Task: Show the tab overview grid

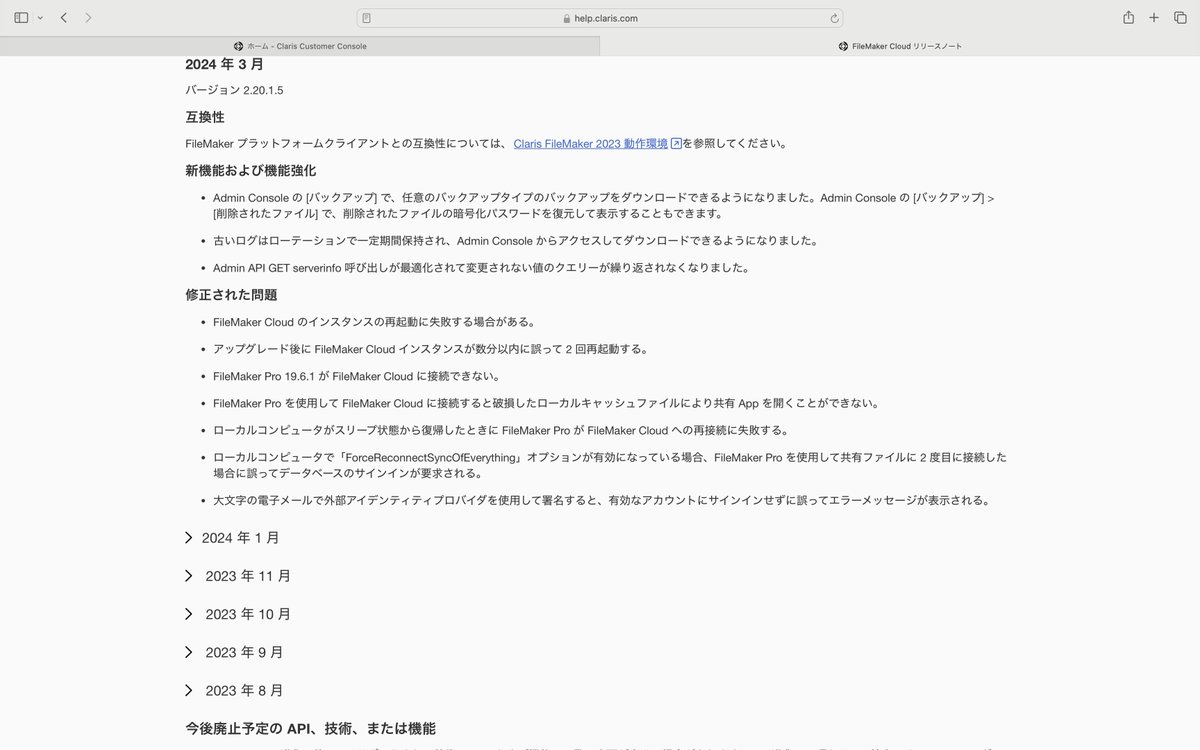Action: [x=1182, y=17]
